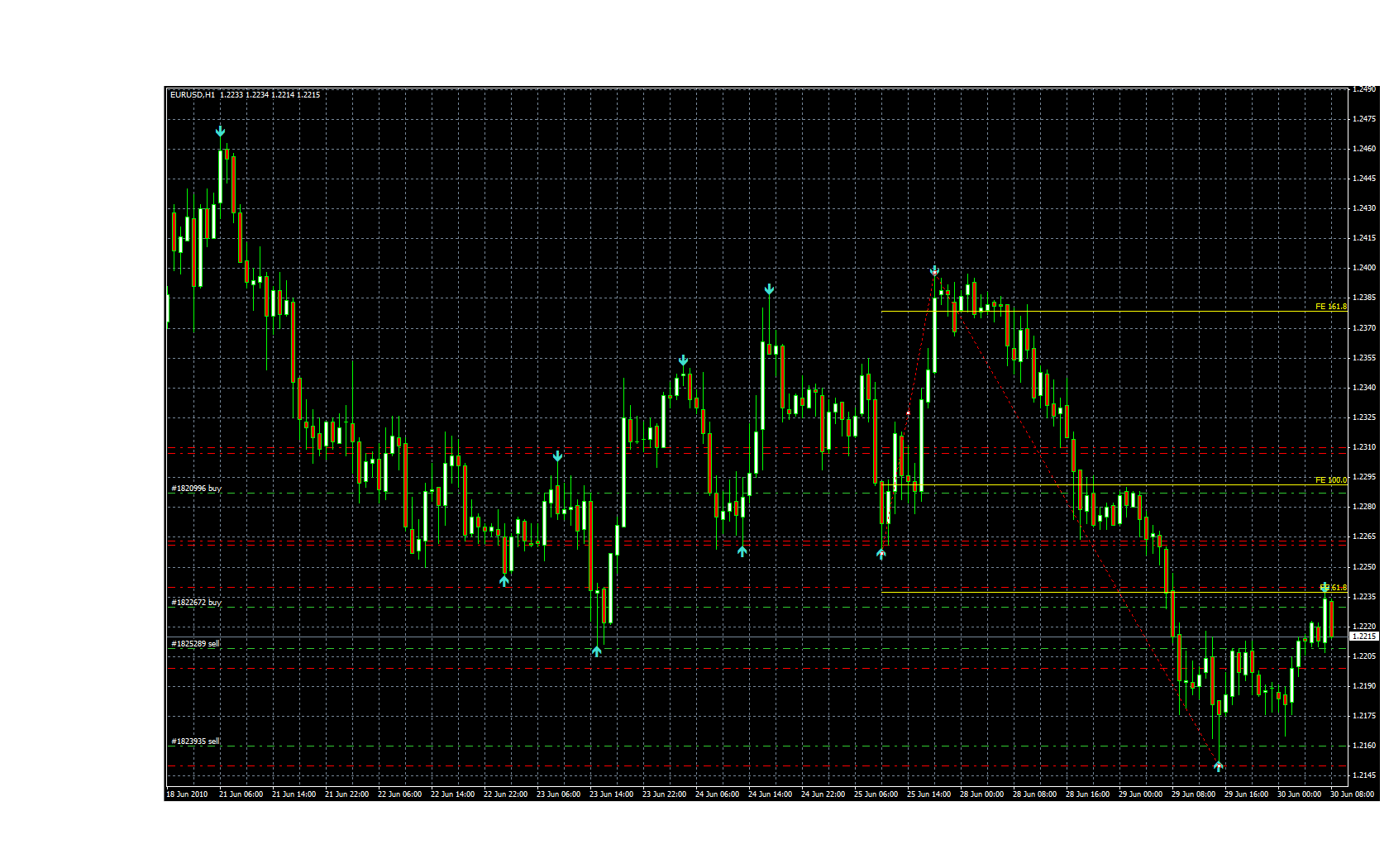Click the 25 Jun 14:00 time label
The height and width of the screenshot is (868, 1389).
pos(928,794)
